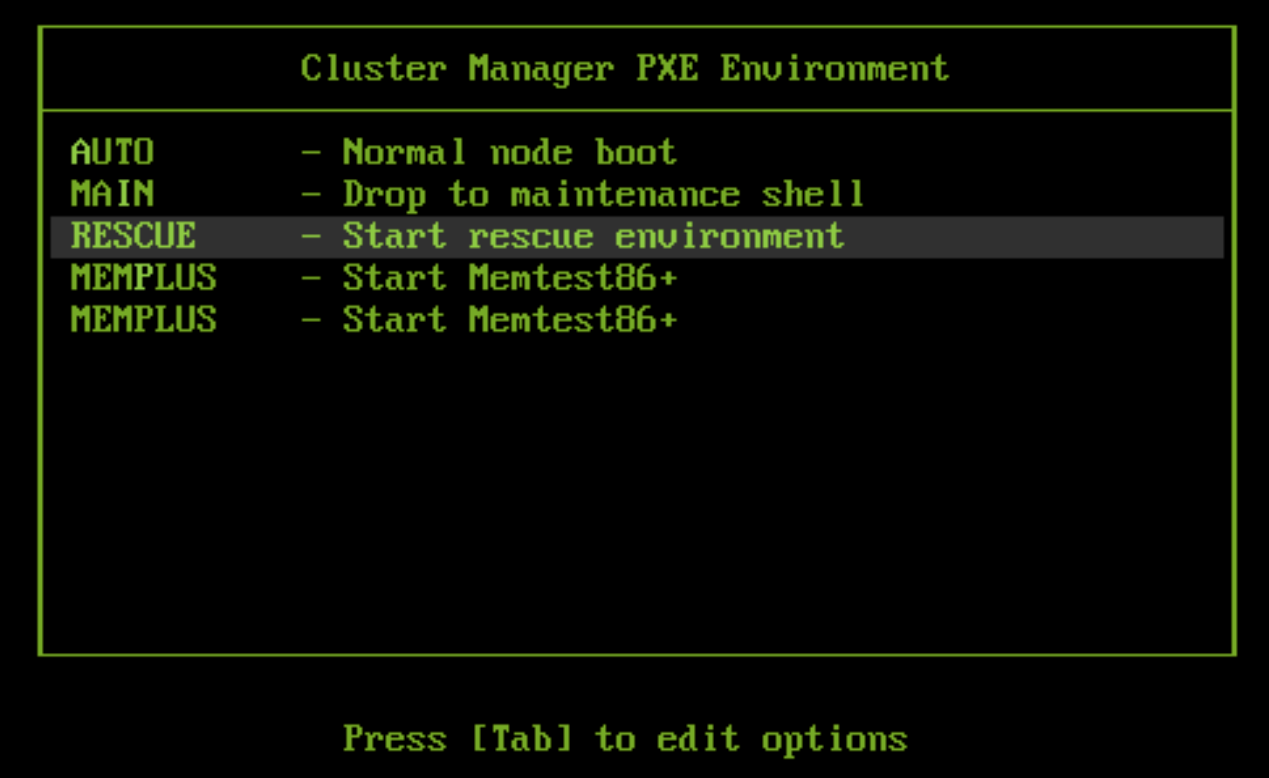Click "Drop to maintenance shell" text
The width and height of the screenshot is (1269, 778).
[x=603, y=194]
